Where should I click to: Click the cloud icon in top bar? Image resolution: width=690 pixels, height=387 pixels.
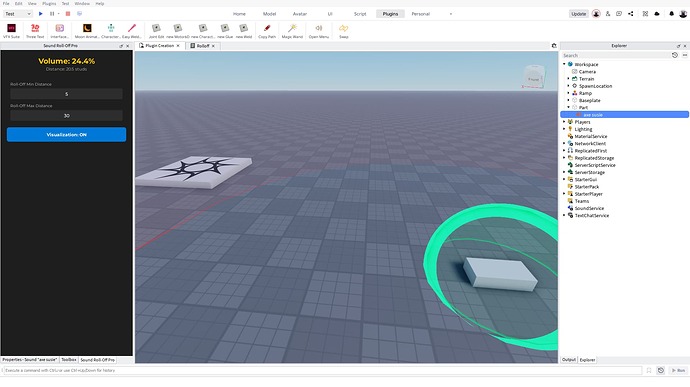[x=657, y=14]
